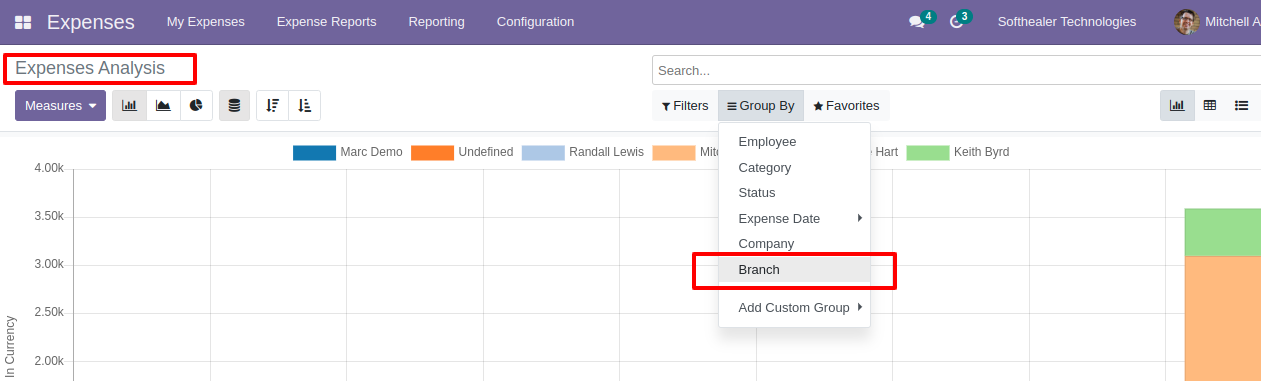Open the apps grid menu icon
Viewport: 1261px width, 381px height.
(x=22, y=22)
